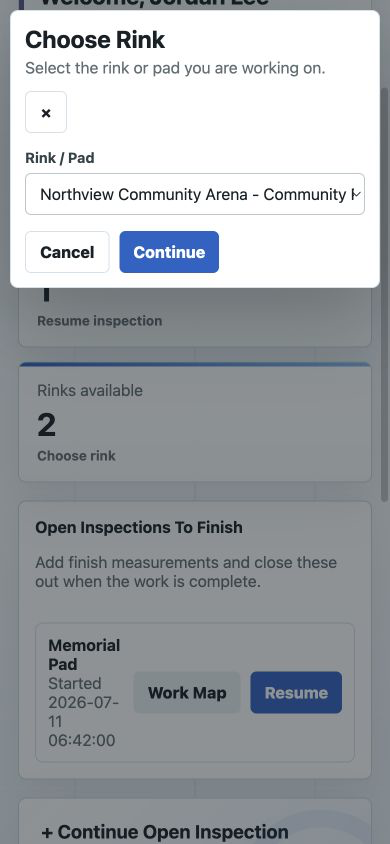
Task: Click the Rinks available card
Action: pyautogui.click(x=195, y=422)
